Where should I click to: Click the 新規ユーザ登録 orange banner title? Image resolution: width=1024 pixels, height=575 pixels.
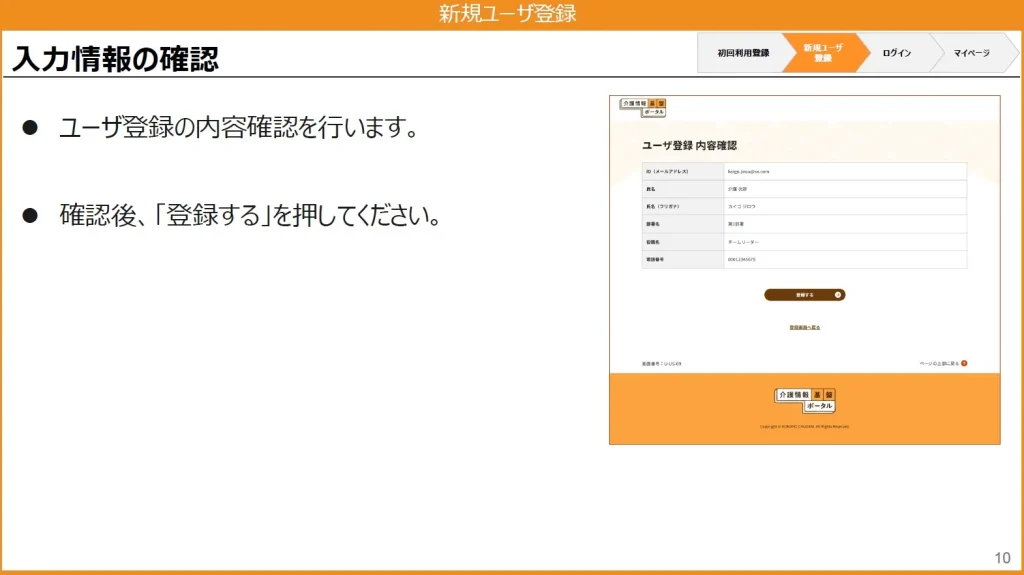click(507, 14)
